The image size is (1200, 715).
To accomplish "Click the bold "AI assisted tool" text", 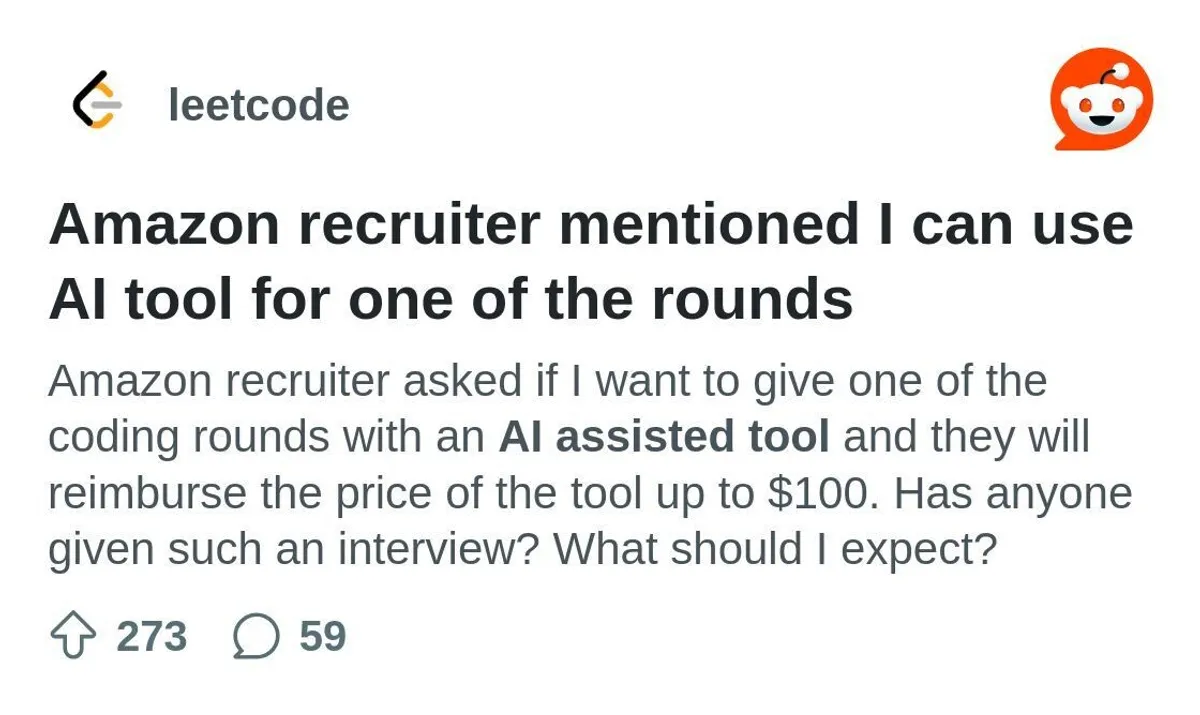I will pyautogui.click(x=663, y=437).
